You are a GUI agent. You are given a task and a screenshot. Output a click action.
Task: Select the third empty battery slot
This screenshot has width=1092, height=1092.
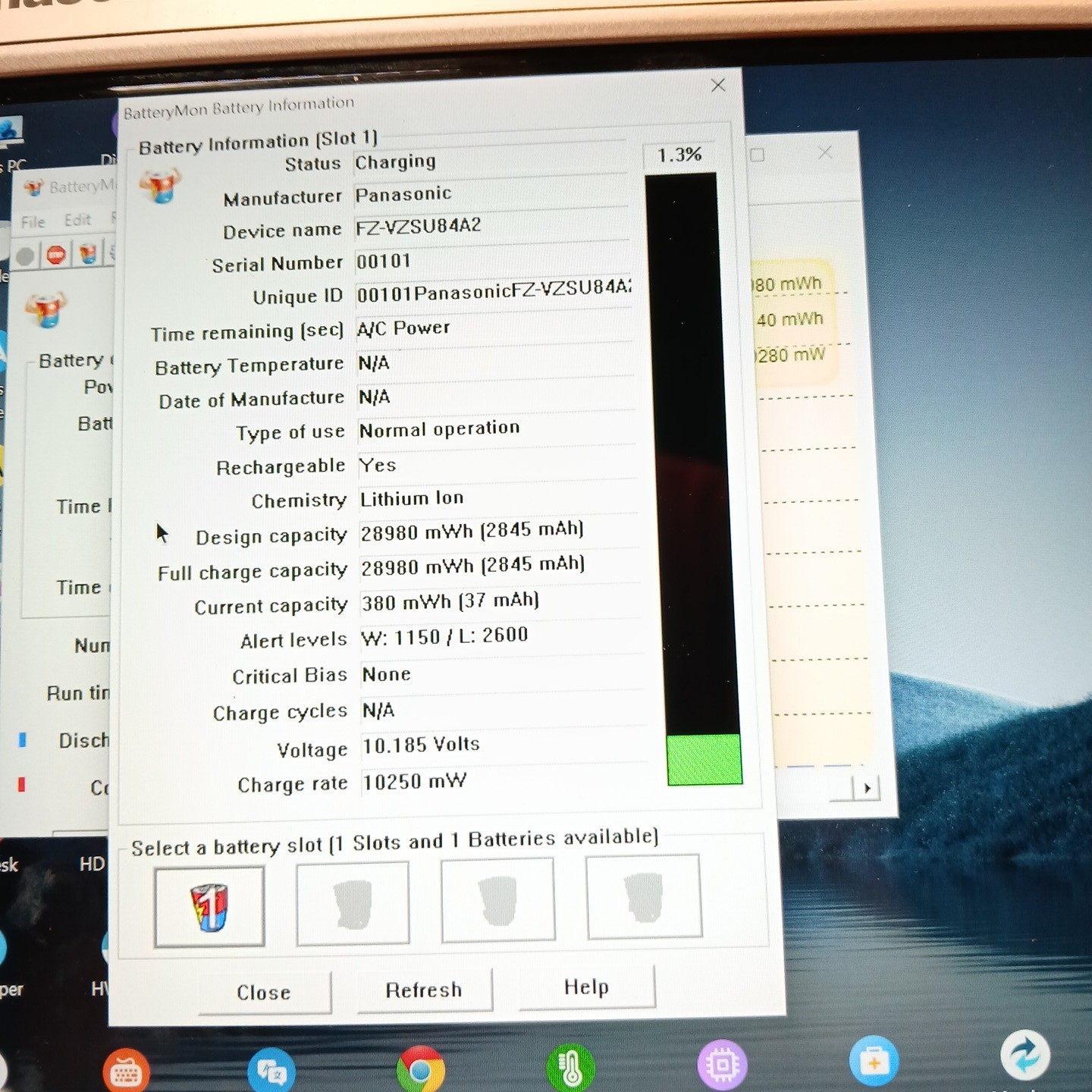497,899
